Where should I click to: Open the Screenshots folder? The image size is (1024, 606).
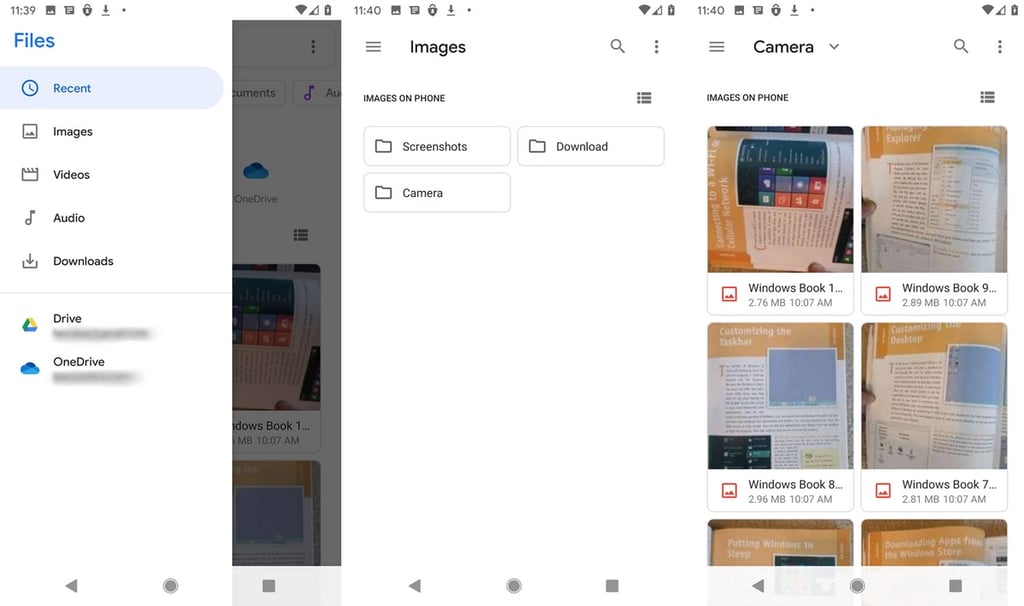click(437, 146)
